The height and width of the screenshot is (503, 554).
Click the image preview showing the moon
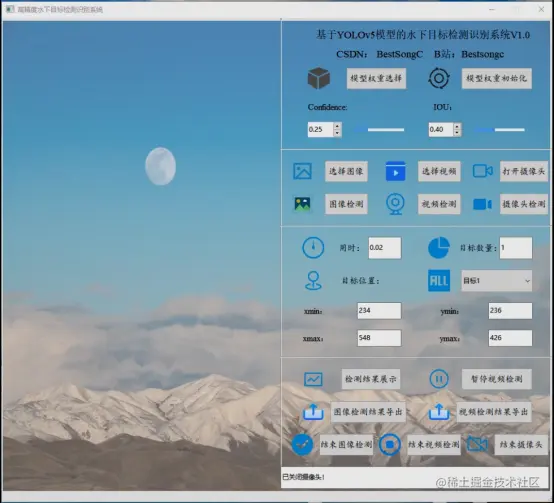click(x=142, y=255)
